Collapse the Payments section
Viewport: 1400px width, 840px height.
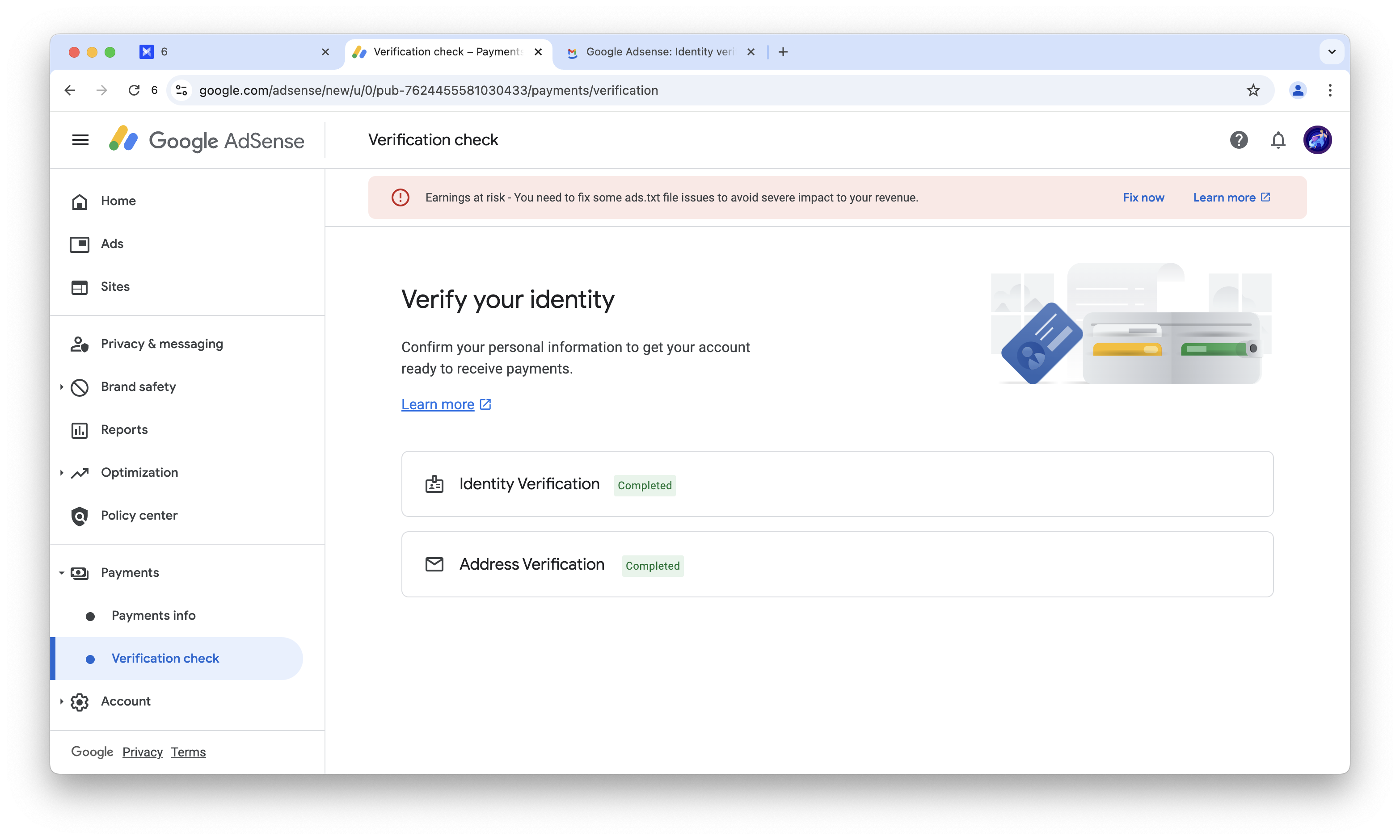(x=62, y=573)
